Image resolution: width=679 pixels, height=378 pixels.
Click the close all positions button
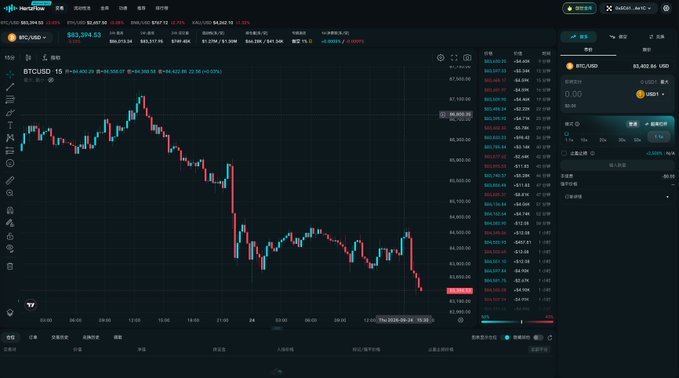539,349
